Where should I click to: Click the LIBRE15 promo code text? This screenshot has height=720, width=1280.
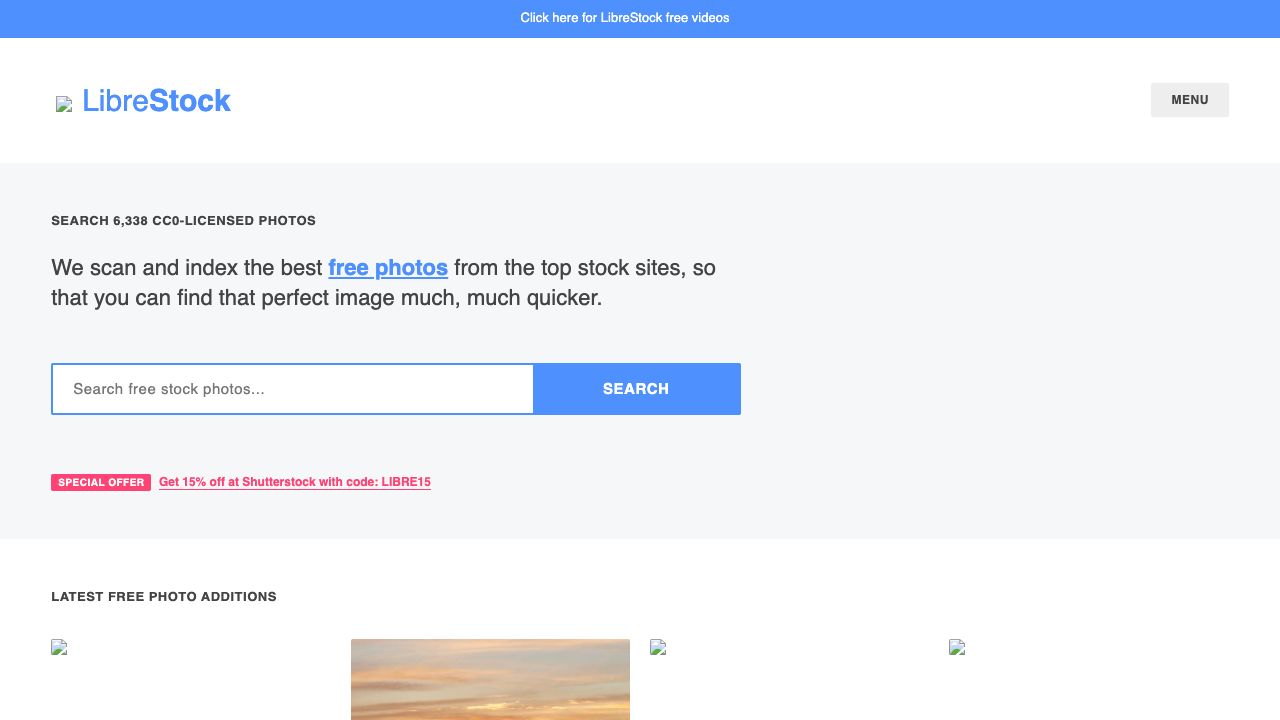406,482
